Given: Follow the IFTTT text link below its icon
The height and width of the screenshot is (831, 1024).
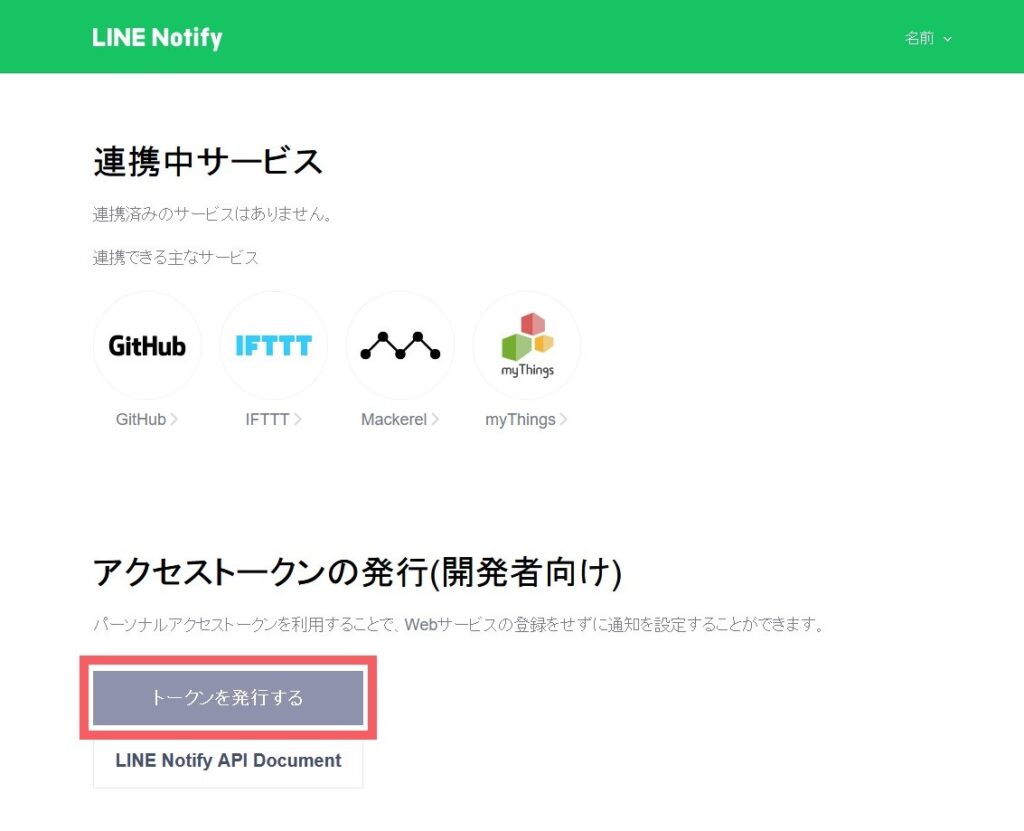Looking at the screenshot, I should tap(273, 419).
